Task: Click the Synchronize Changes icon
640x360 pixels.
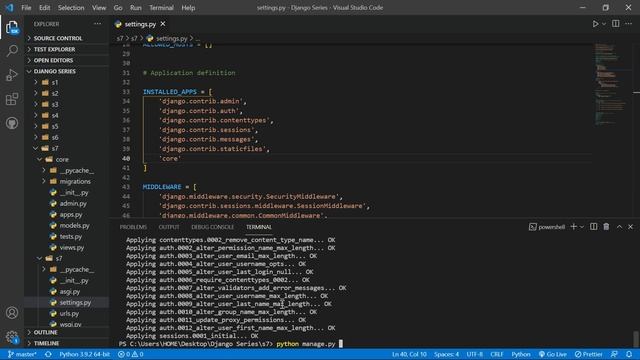Action: tap(48, 354)
